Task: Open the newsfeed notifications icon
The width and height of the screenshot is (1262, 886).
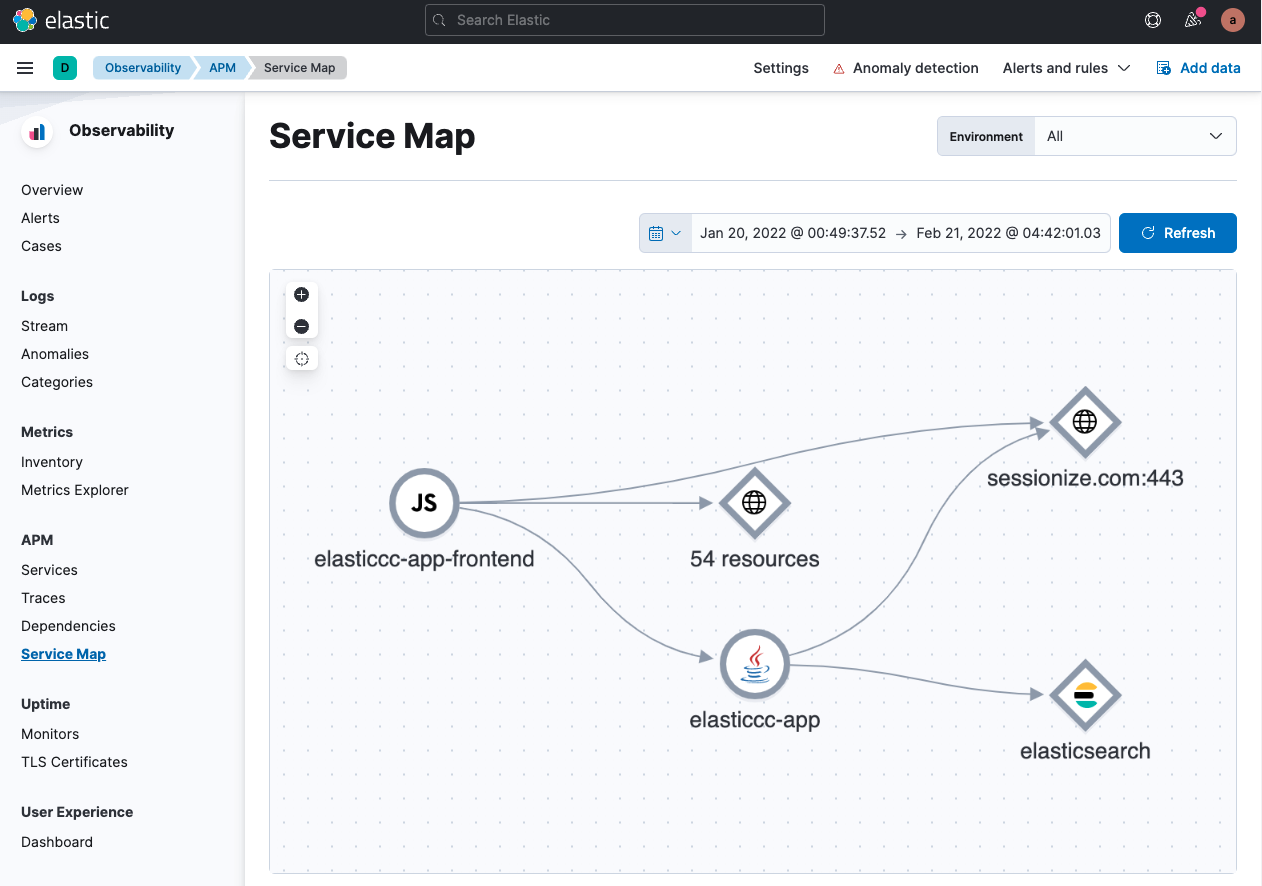Action: coord(1192,20)
